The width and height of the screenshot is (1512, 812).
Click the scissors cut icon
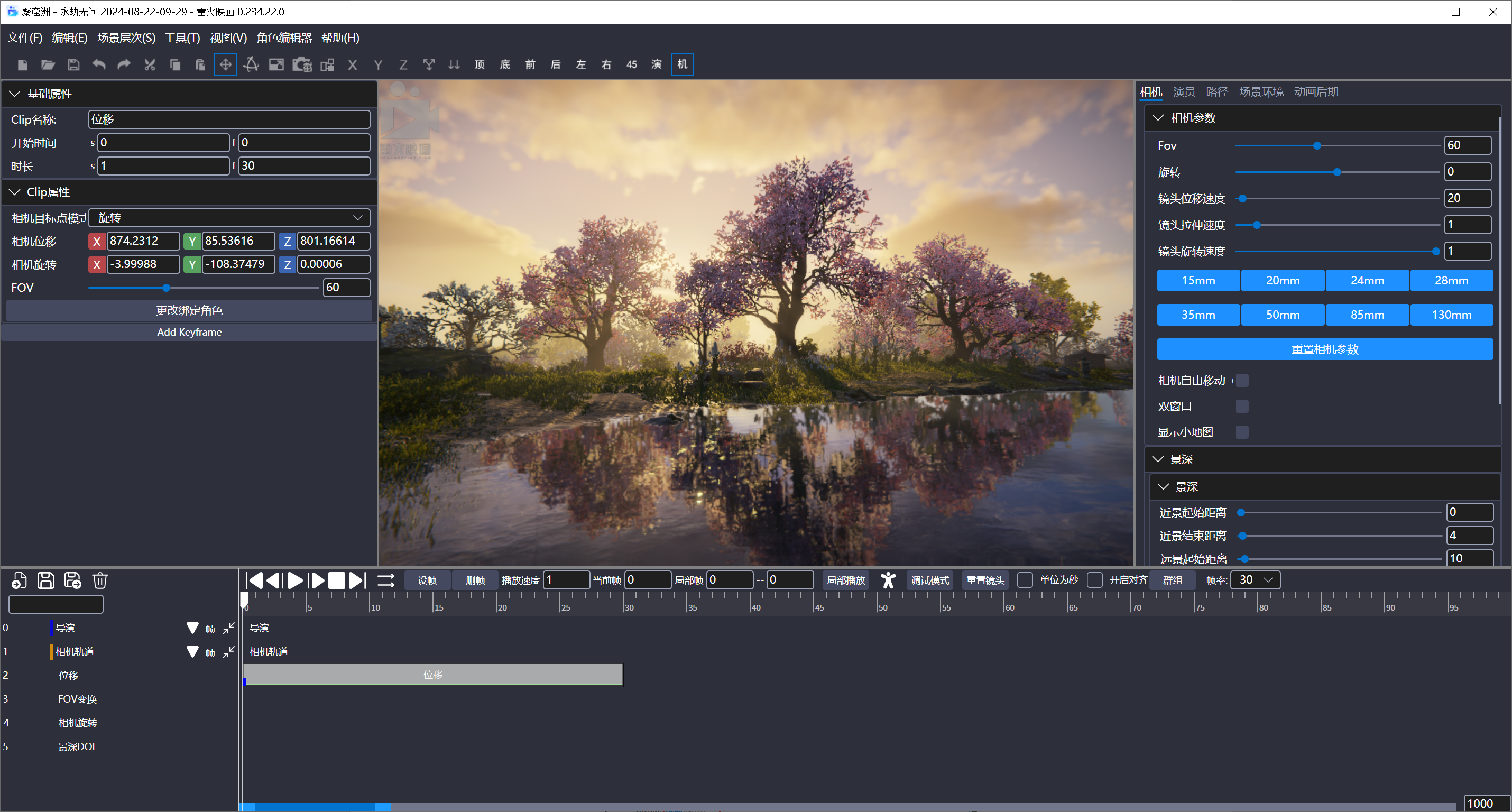click(150, 64)
